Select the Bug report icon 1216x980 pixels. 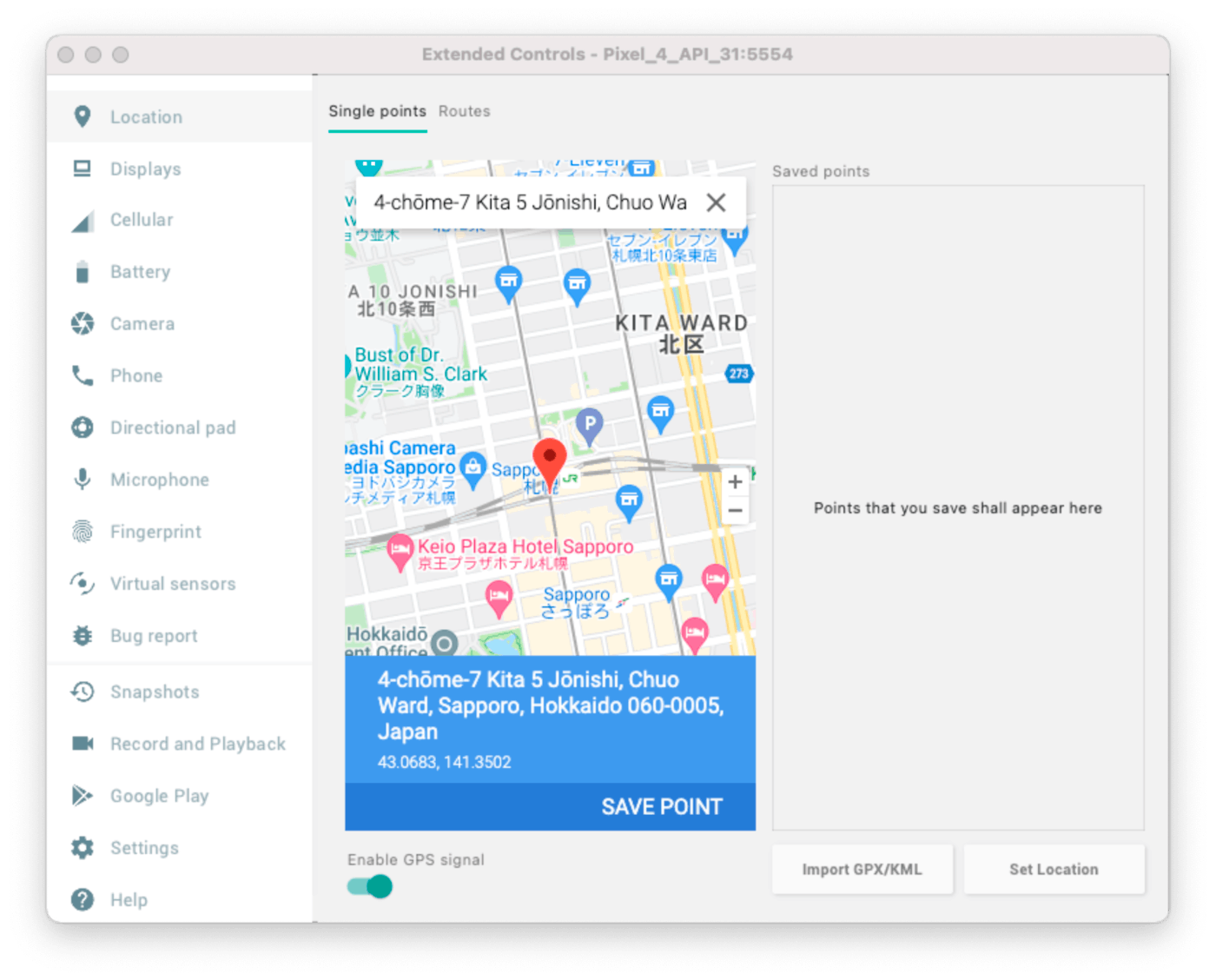83,636
